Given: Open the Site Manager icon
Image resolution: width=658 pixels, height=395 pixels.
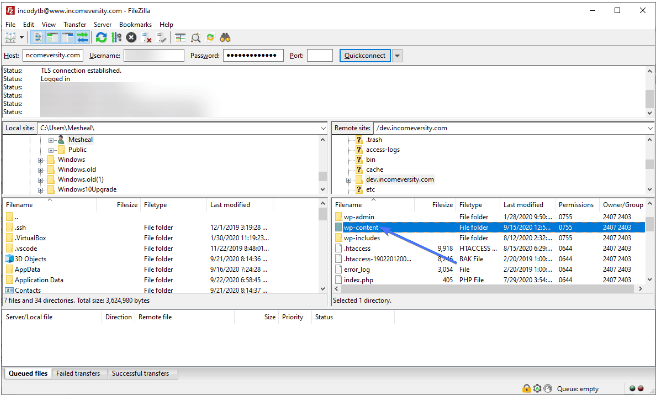Looking at the screenshot, I should (x=10, y=38).
